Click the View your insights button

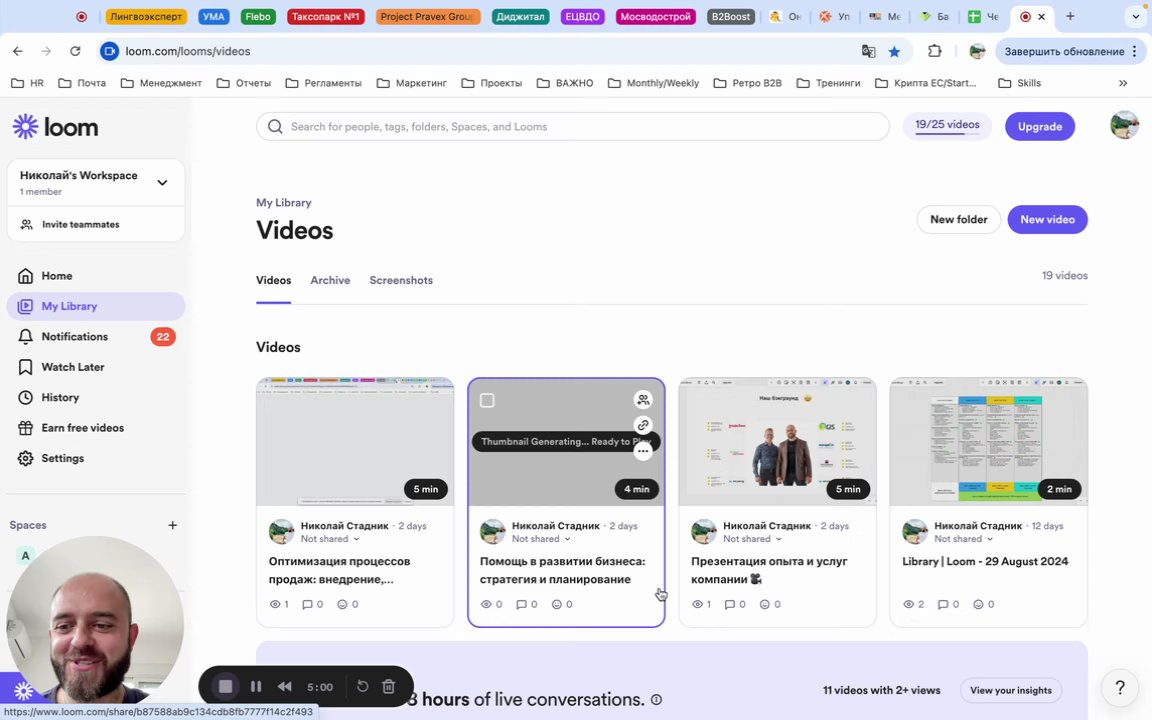pyautogui.click(x=1010, y=691)
